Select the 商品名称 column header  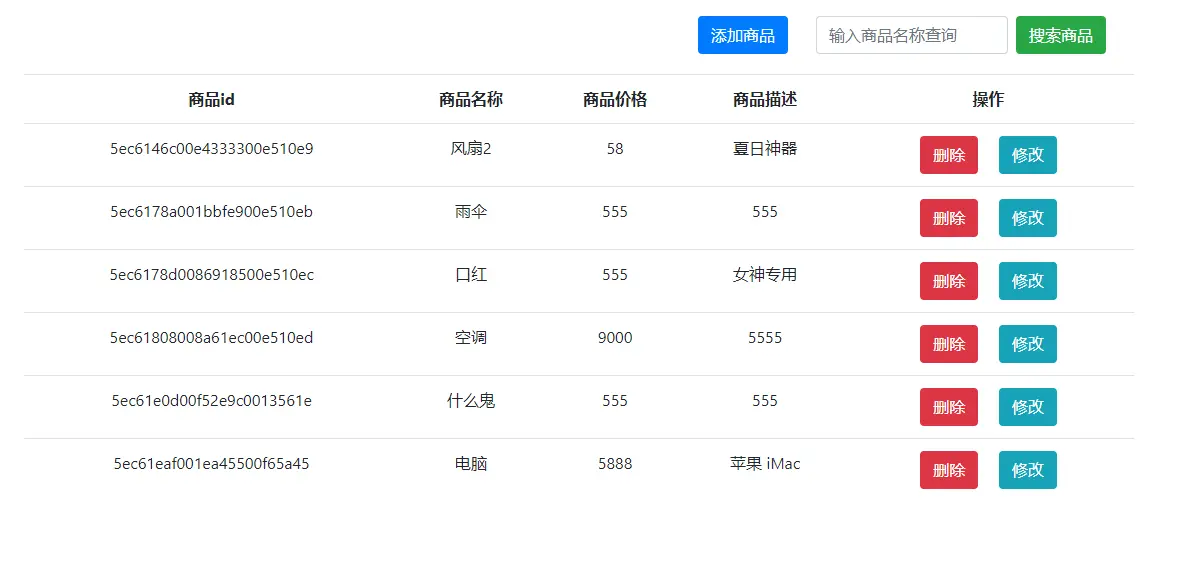pyautogui.click(x=471, y=99)
